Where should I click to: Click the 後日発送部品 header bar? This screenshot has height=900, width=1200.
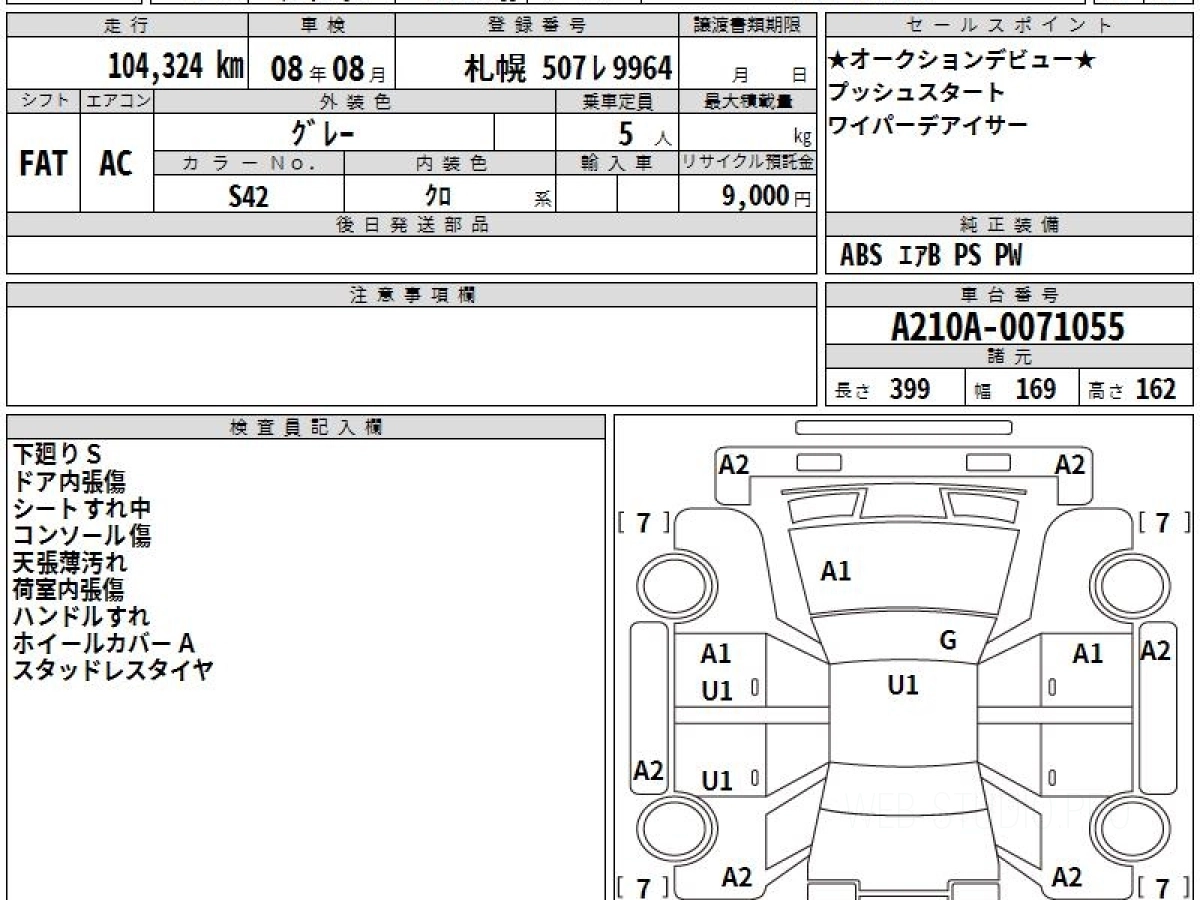click(x=412, y=225)
